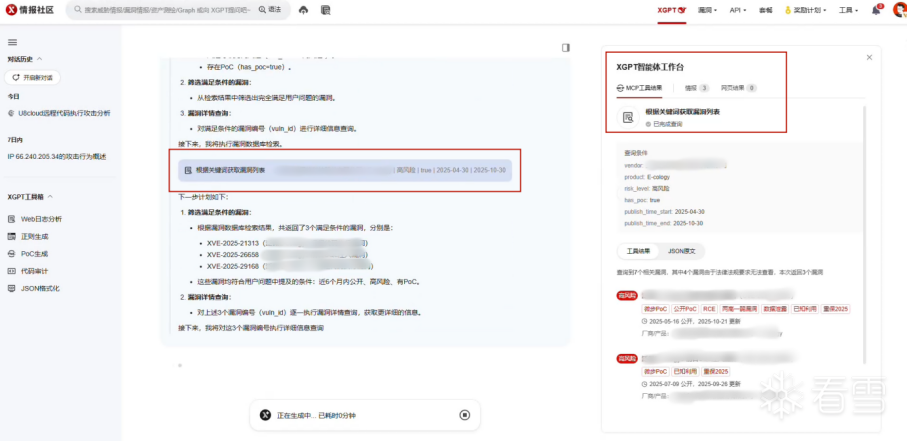
Task: Close the XGPT智能体工作台 panel
Action: coord(869,58)
